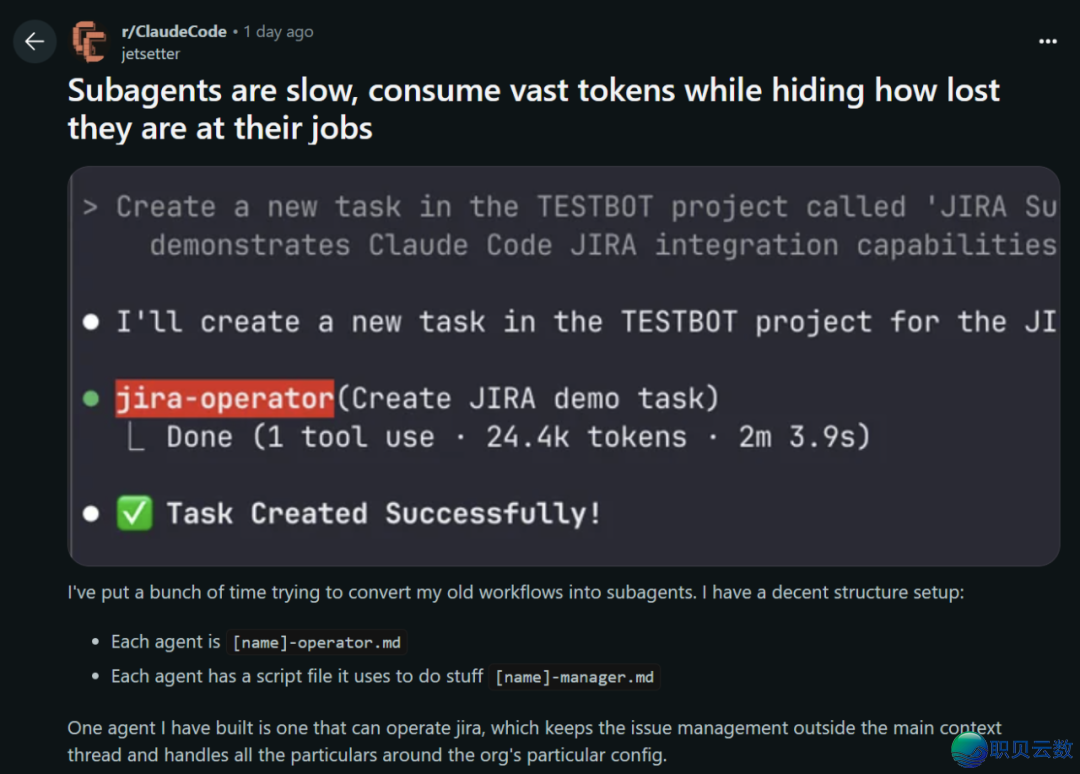
Task: Open the three-dot post options menu
Action: pyautogui.click(x=1047, y=41)
